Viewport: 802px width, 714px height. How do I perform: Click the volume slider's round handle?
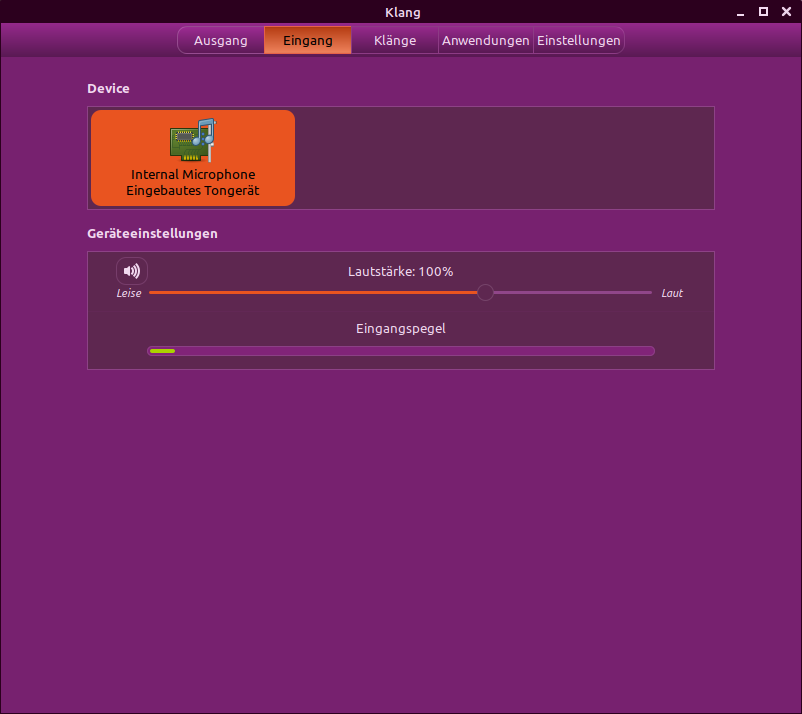click(485, 293)
